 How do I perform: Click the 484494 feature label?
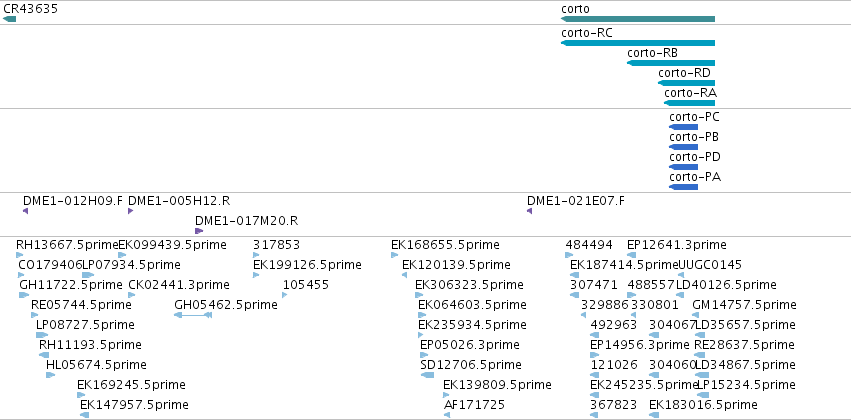[589, 245]
